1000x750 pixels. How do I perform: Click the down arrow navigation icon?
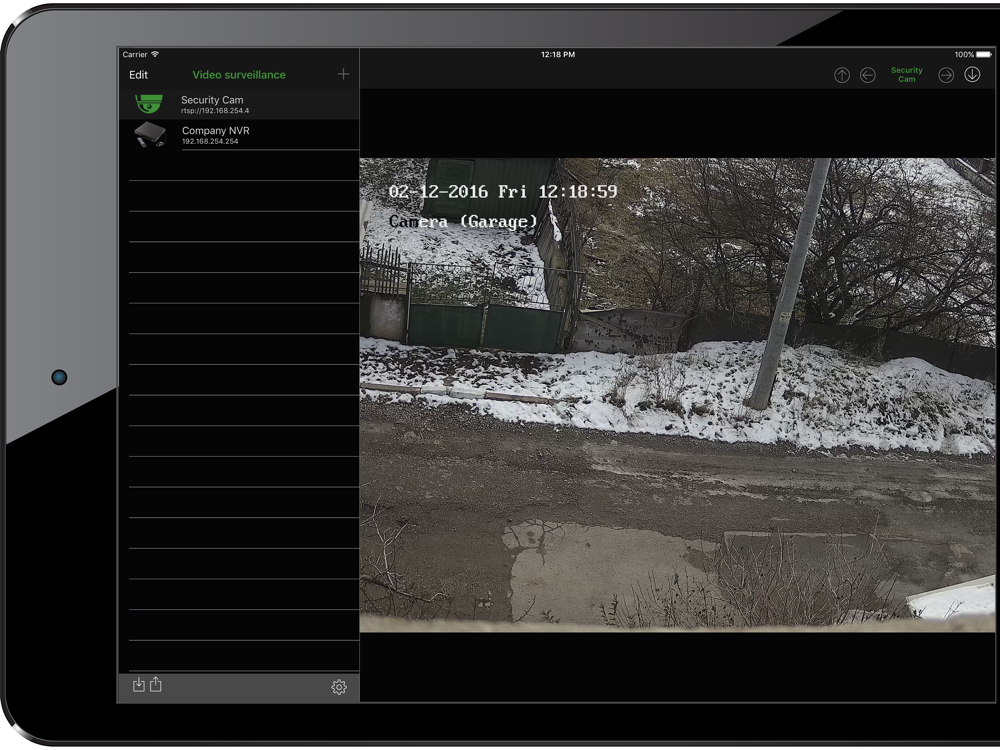coord(972,75)
